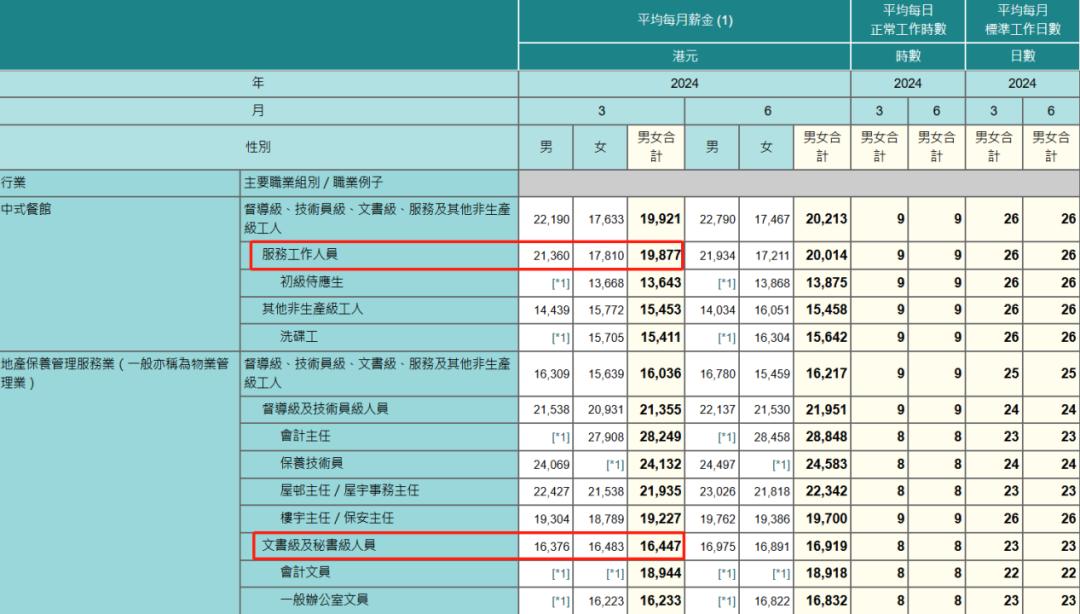Click the value 17,810
The height and width of the screenshot is (614, 1080).
[x=606, y=256]
